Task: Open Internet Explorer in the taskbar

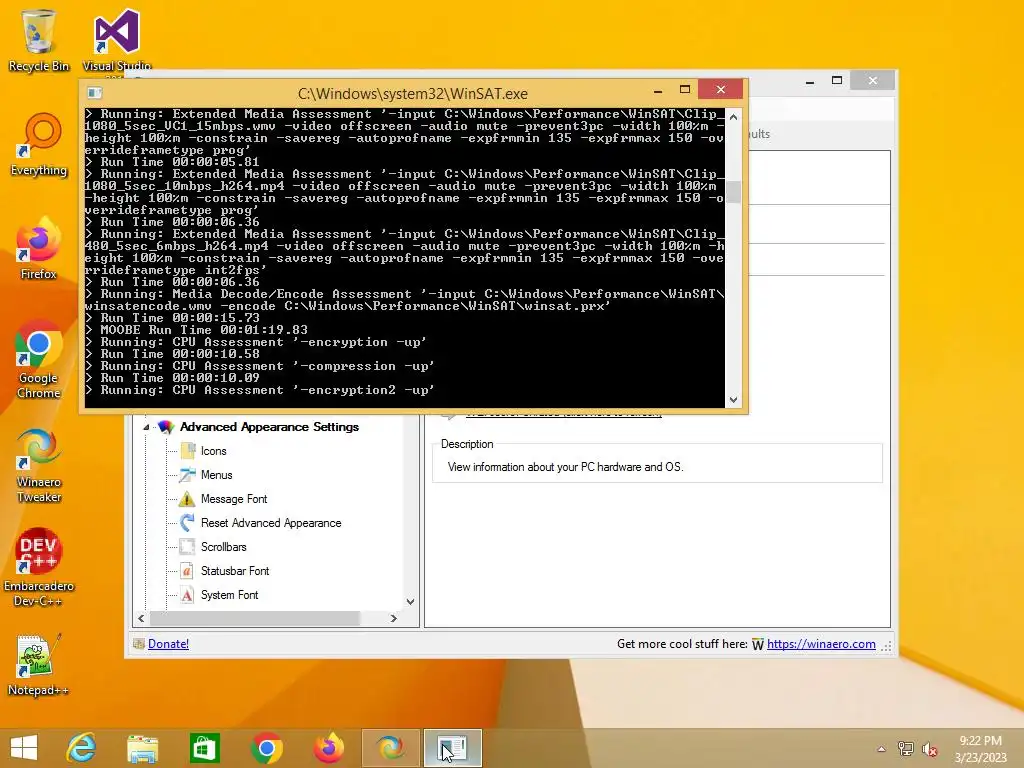Action: tap(82, 748)
